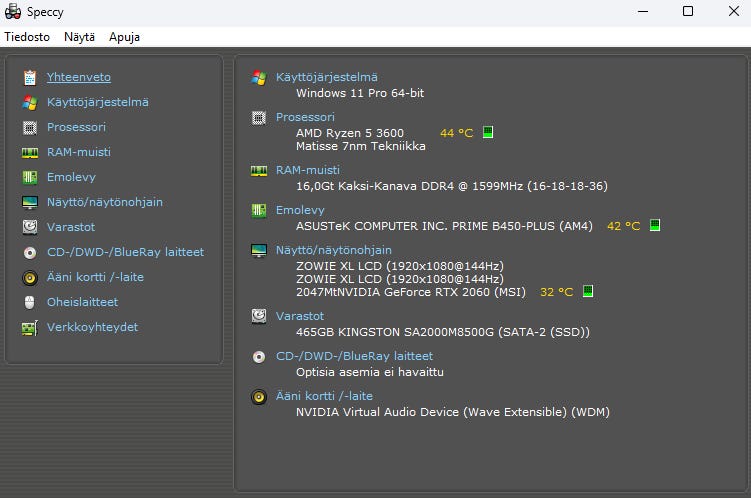Click the Näyttö/näytönohjain monitor icon in sidebar
Screen dimensions: 751x498
pos(29,202)
